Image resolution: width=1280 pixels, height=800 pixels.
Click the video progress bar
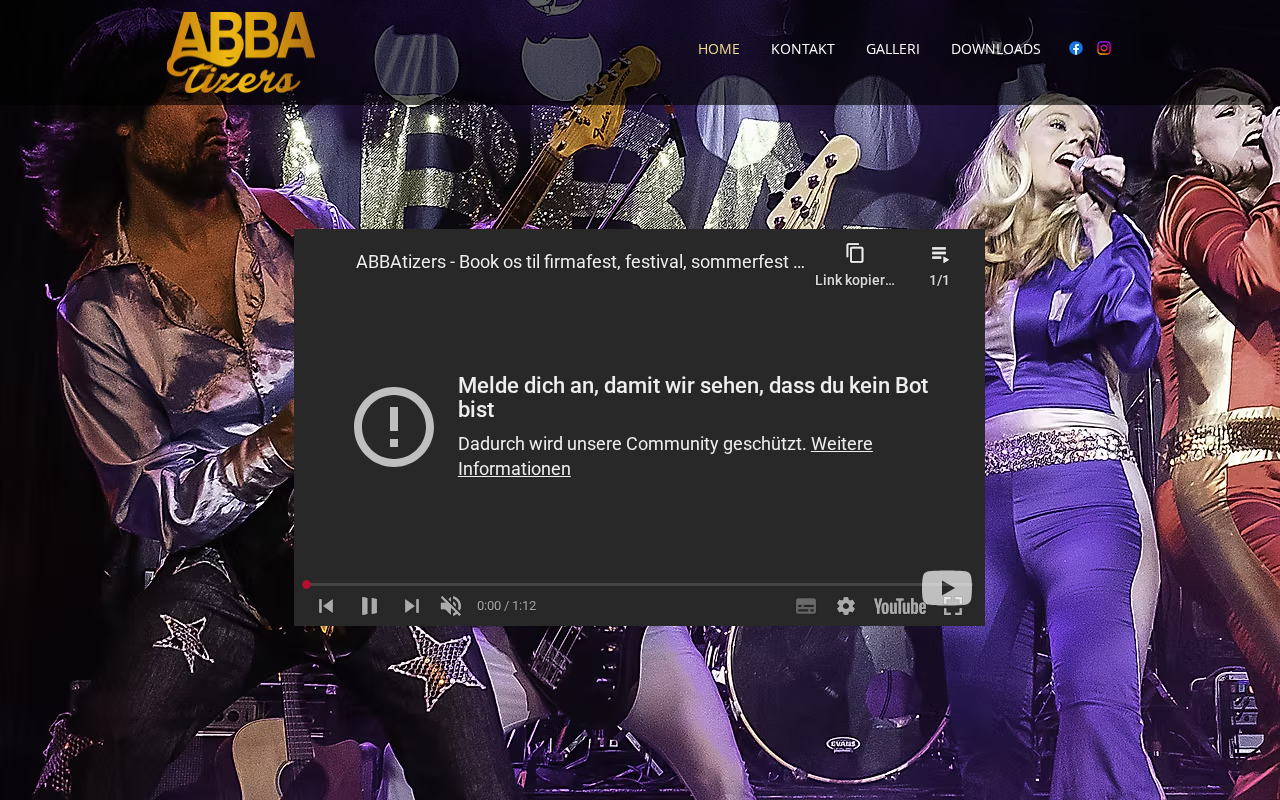[x=639, y=584]
